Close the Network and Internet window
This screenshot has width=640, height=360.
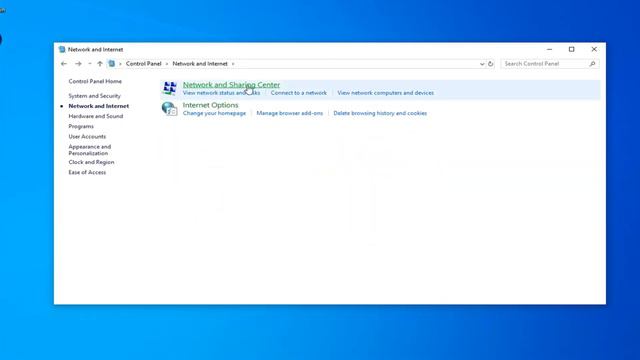pos(594,49)
